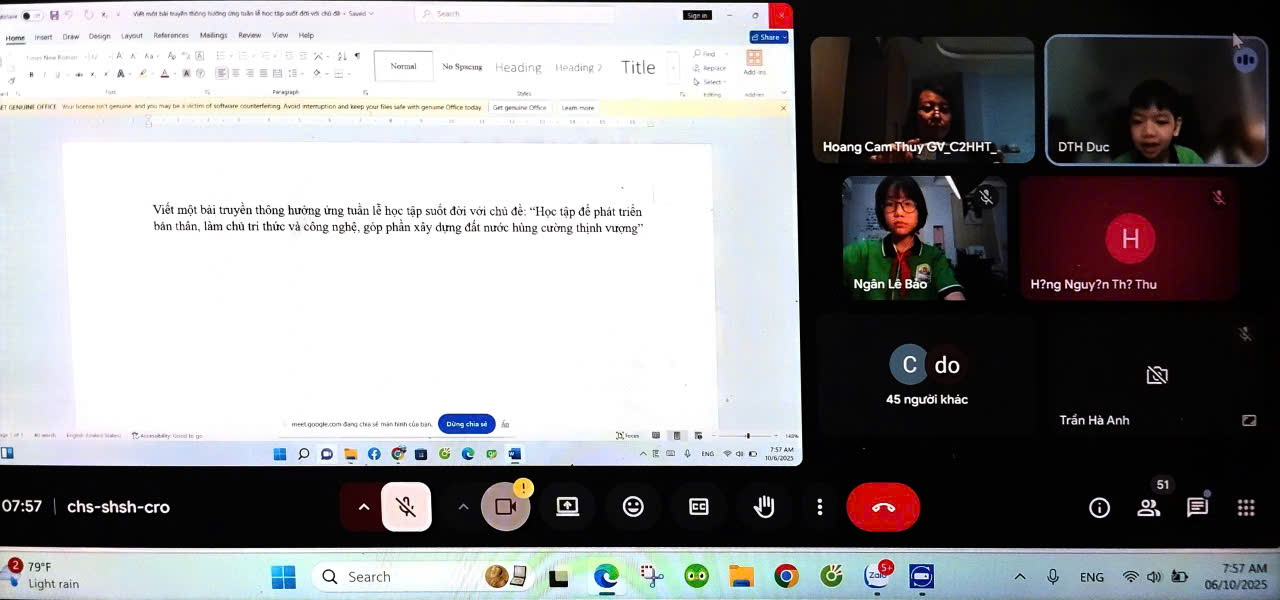This screenshot has height=600, width=1280.
Task: Hang up with red leave call button
Action: tap(883, 507)
